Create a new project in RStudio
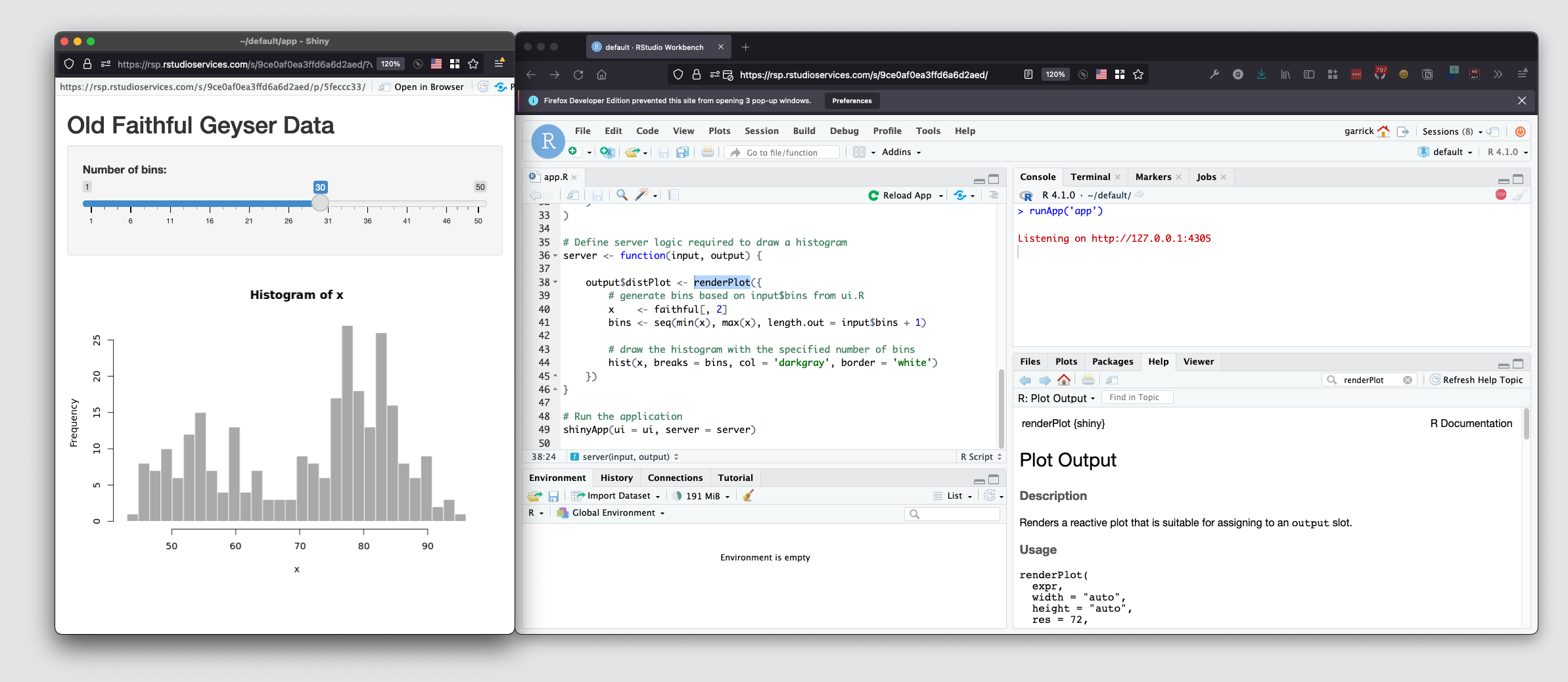This screenshot has width=1568, height=682. (607, 152)
